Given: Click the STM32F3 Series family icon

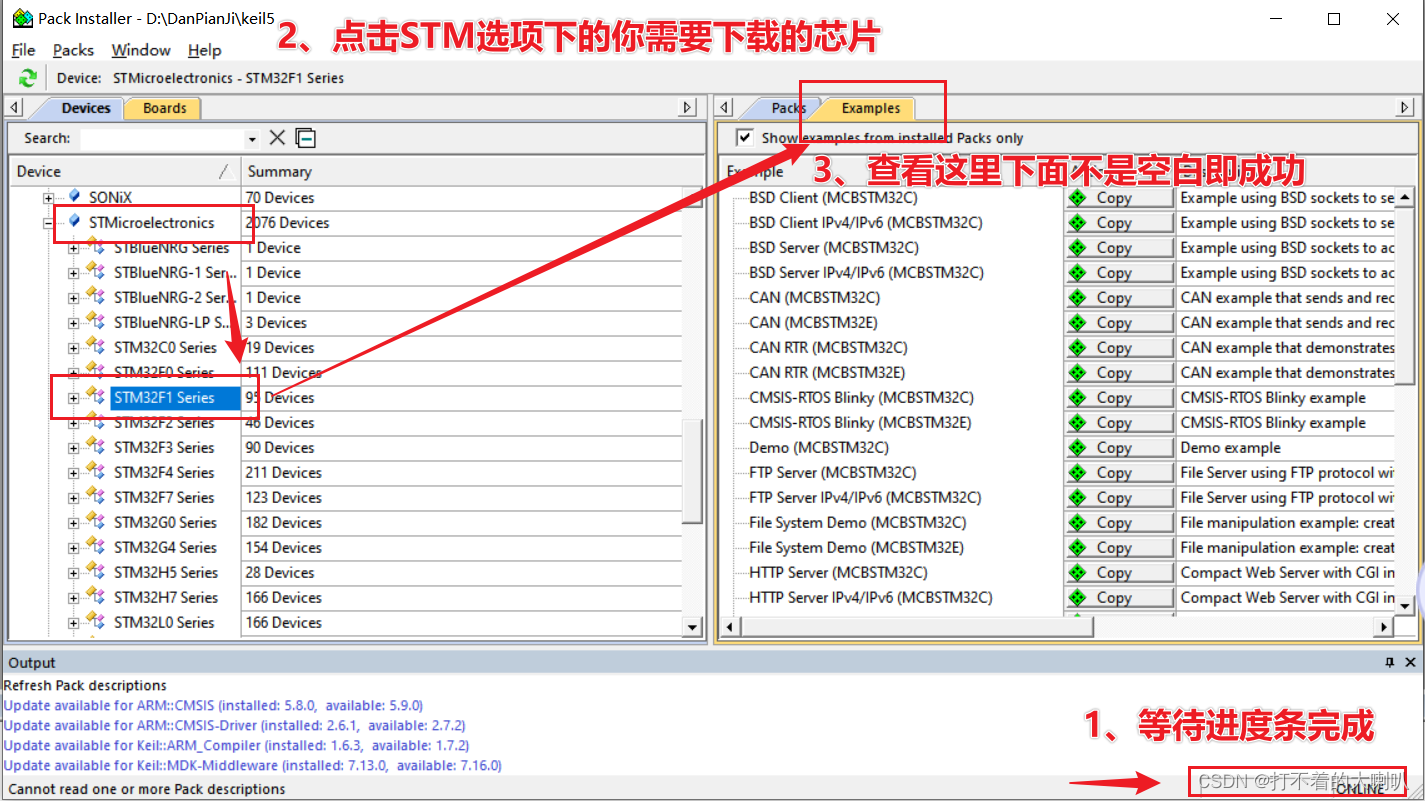Looking at the screenshot, I should point(96,446).
